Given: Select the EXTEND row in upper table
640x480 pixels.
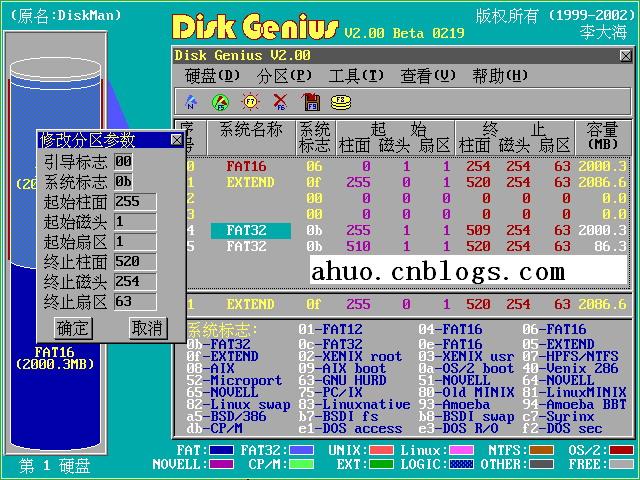Looking at the screenshot, I should click(407, 182).
